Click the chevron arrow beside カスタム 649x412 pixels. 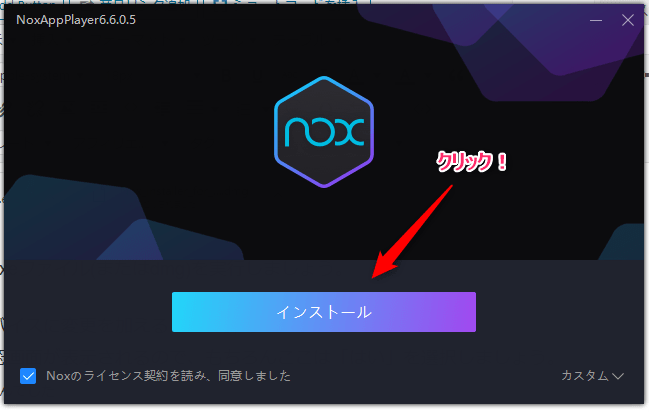pos(618,376)
